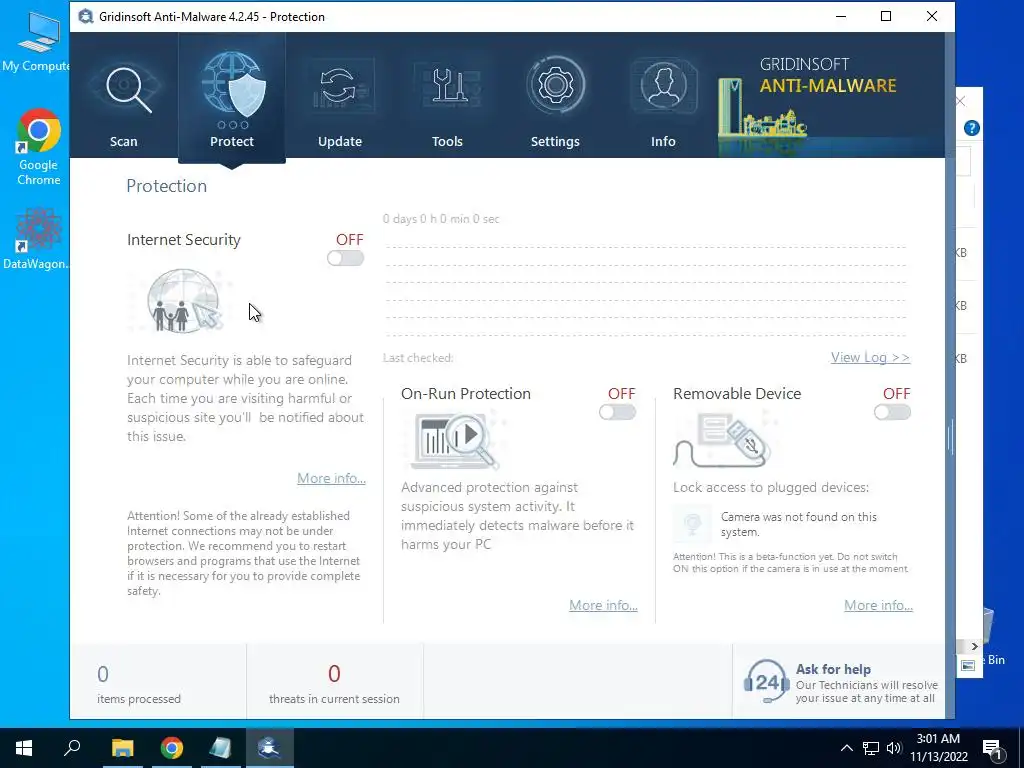
Task: Click the main window vertical scrollbar
Action: [x=950, y=437]
